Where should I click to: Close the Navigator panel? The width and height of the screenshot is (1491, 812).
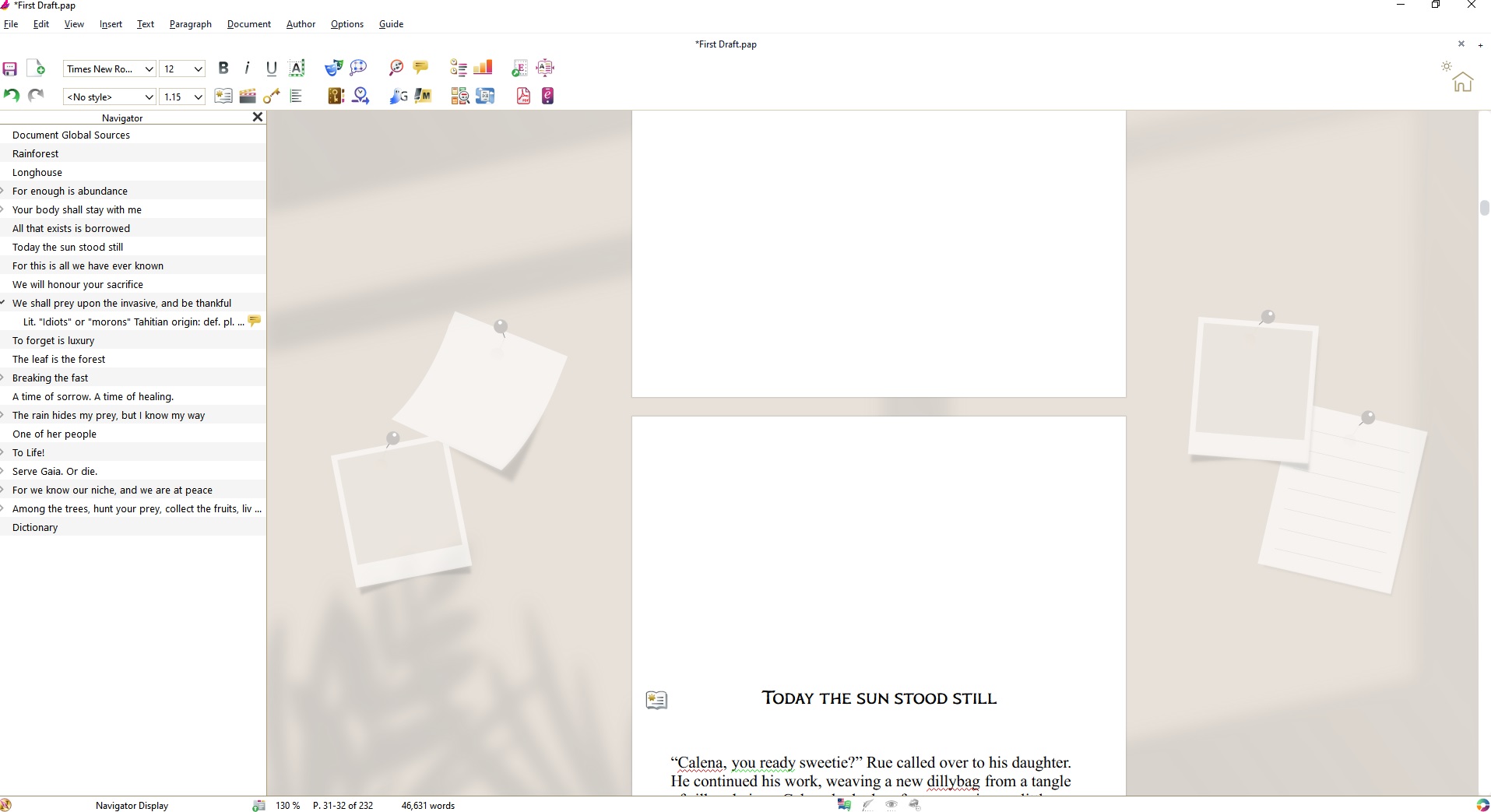click(x=258, y=118)
